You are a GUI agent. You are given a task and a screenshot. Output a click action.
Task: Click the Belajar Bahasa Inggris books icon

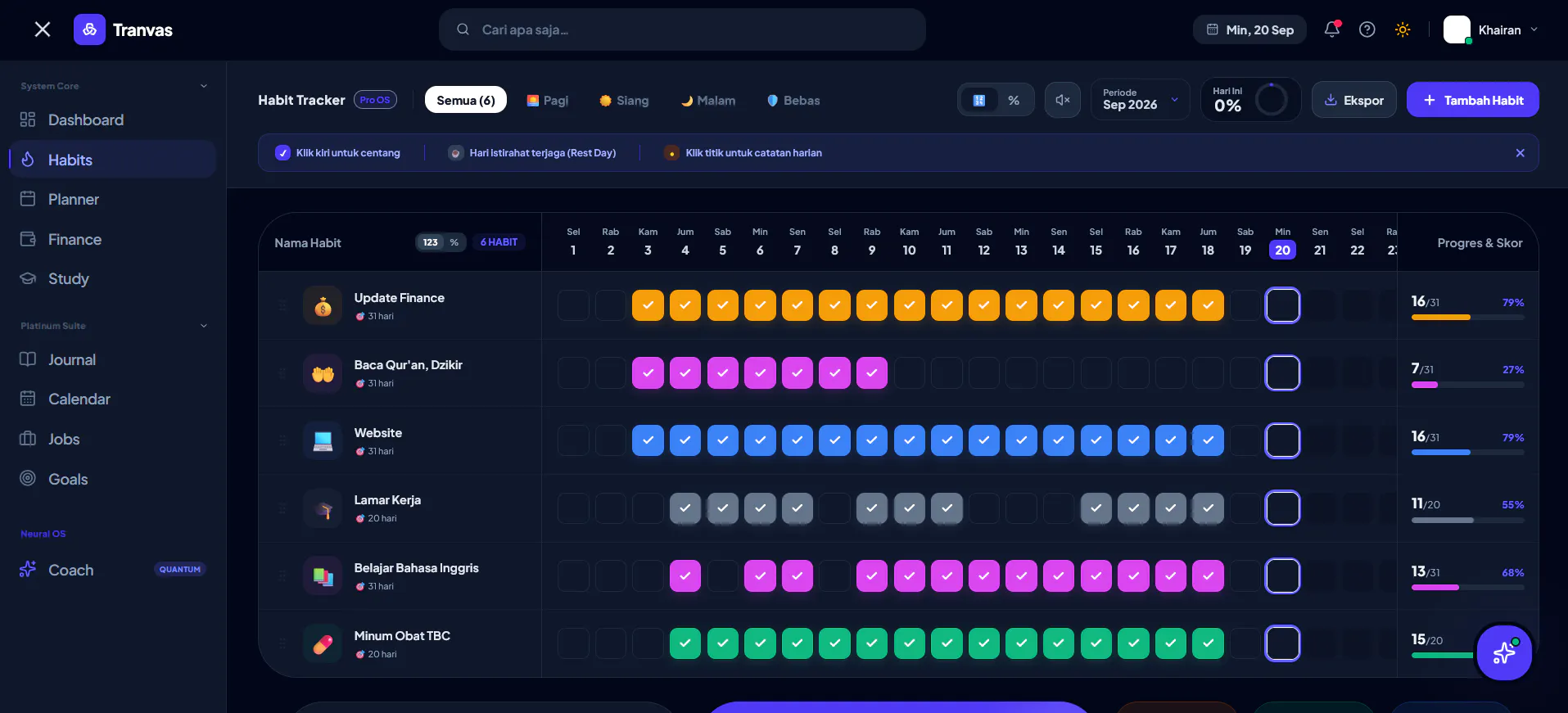tap(323, 576)
